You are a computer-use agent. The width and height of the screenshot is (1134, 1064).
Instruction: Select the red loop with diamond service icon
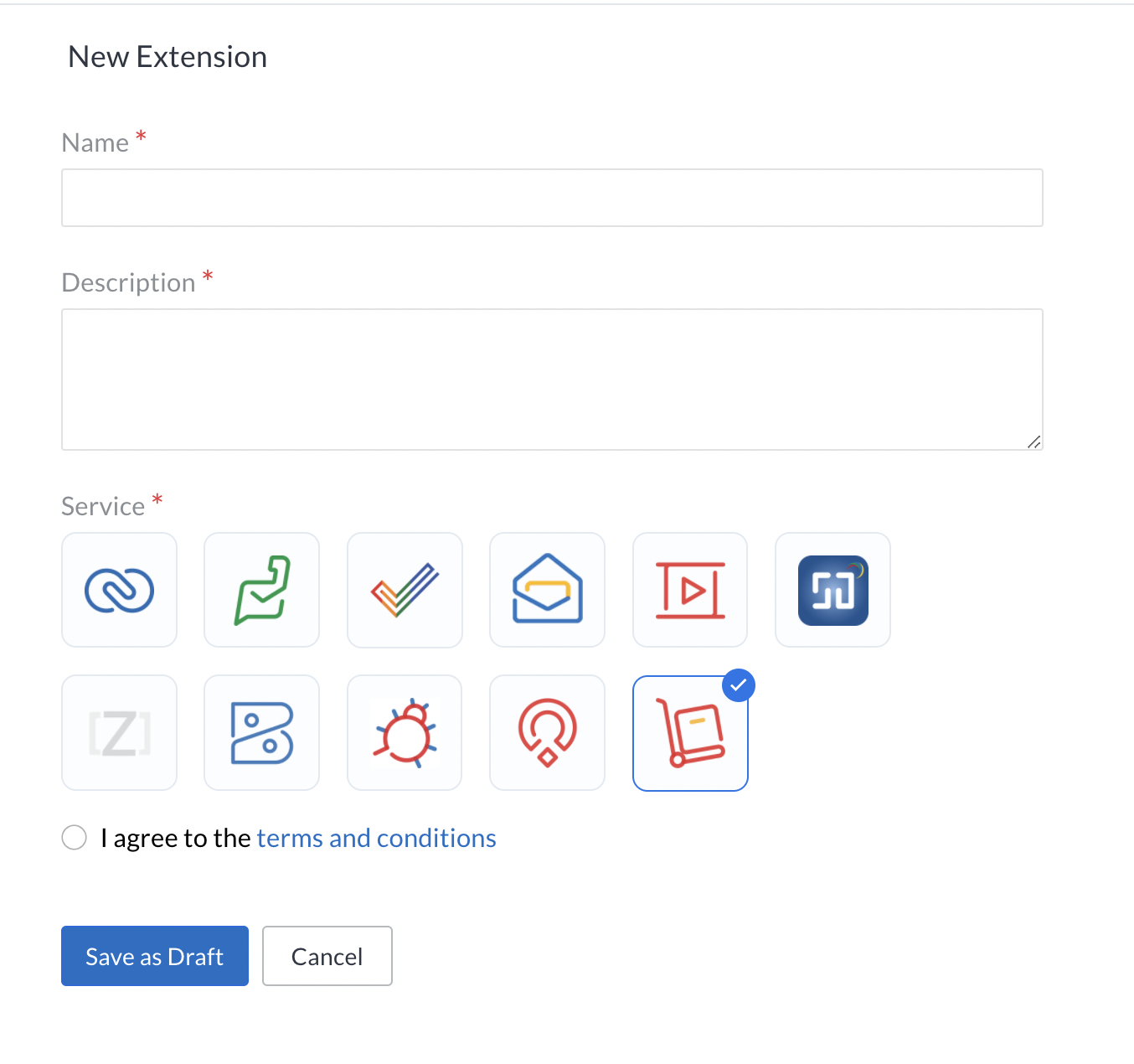(547, 733)
